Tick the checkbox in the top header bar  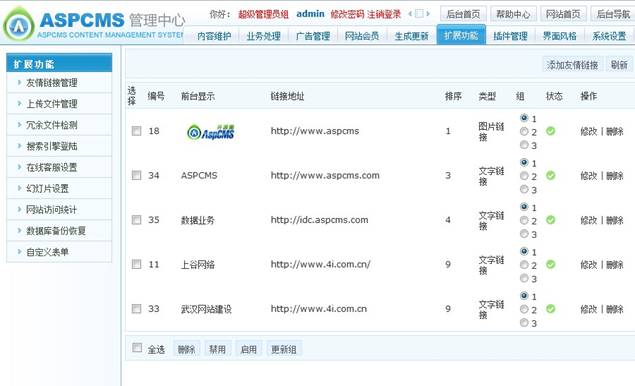[x=419, y=14]
